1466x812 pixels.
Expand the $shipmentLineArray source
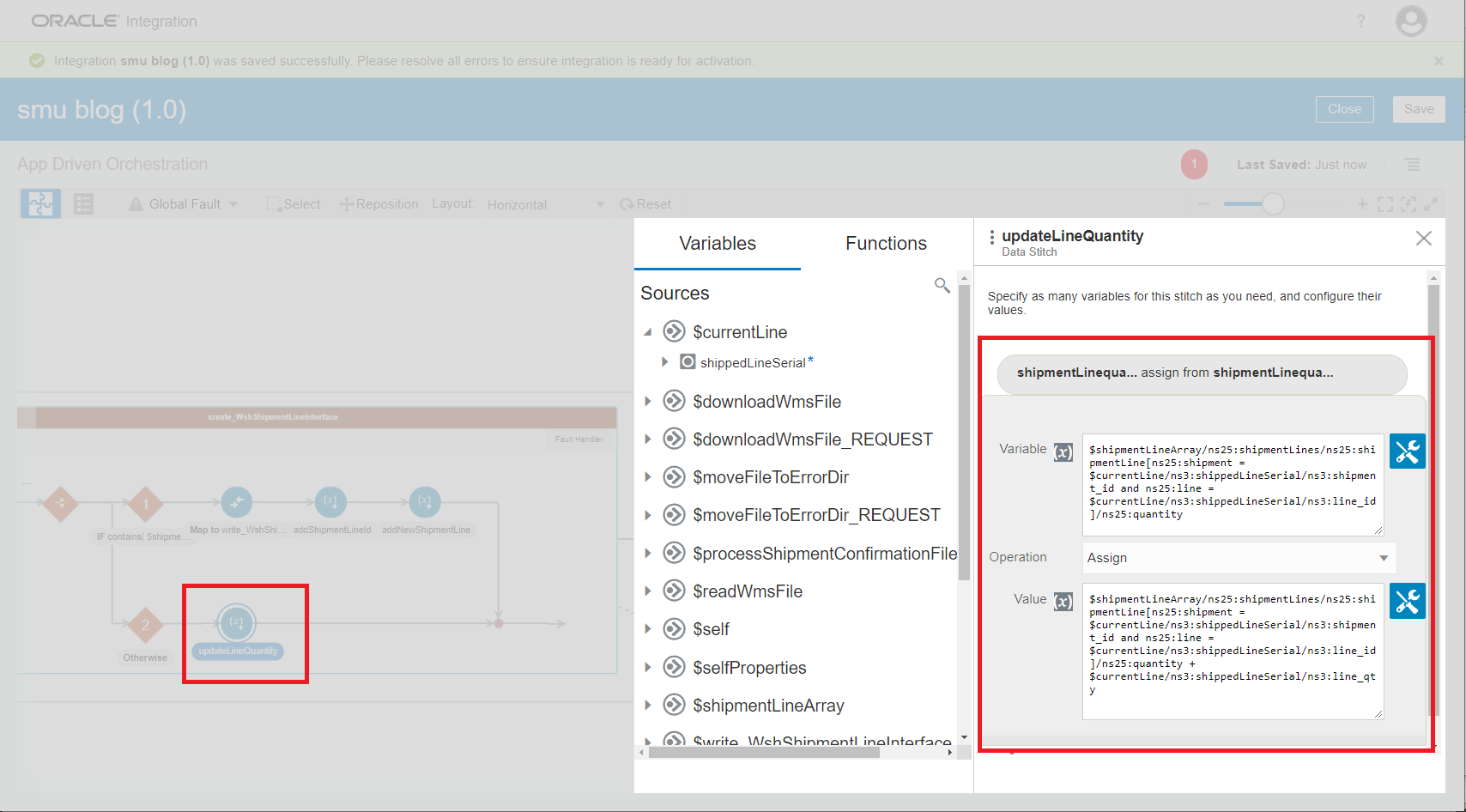[648, 706]
